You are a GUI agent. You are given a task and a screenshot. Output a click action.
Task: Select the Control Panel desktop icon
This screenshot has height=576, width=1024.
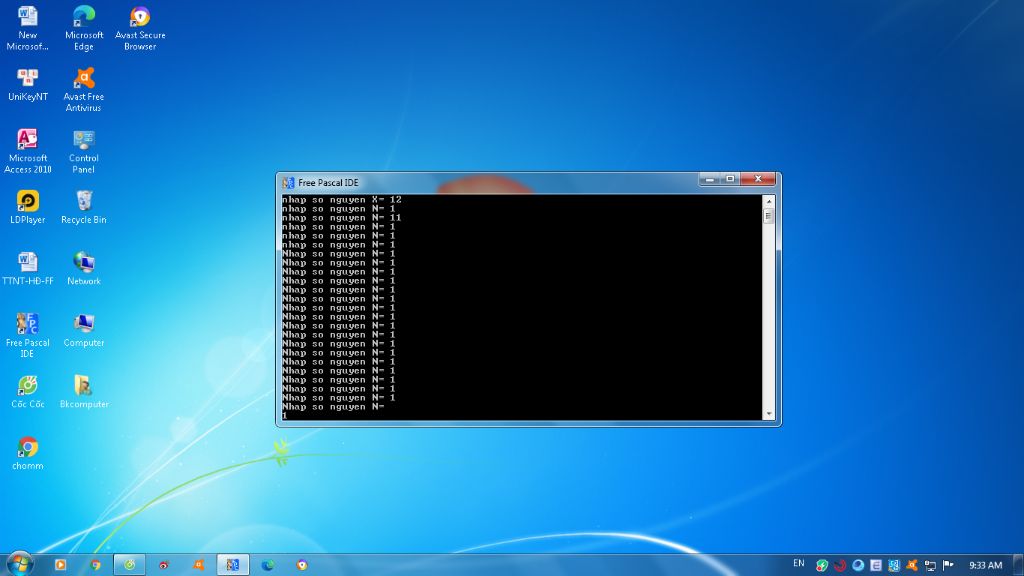click(84, 151)
